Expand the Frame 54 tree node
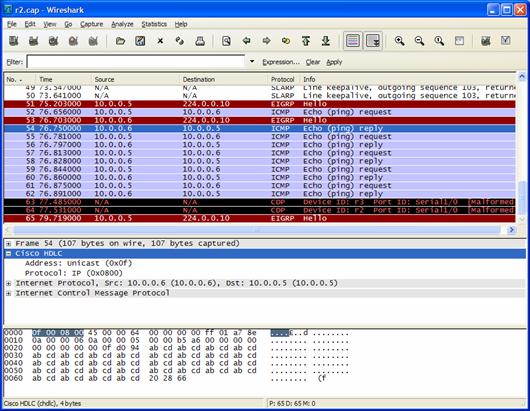This screenshot has height=411, width=530. (x=8, y=244)
